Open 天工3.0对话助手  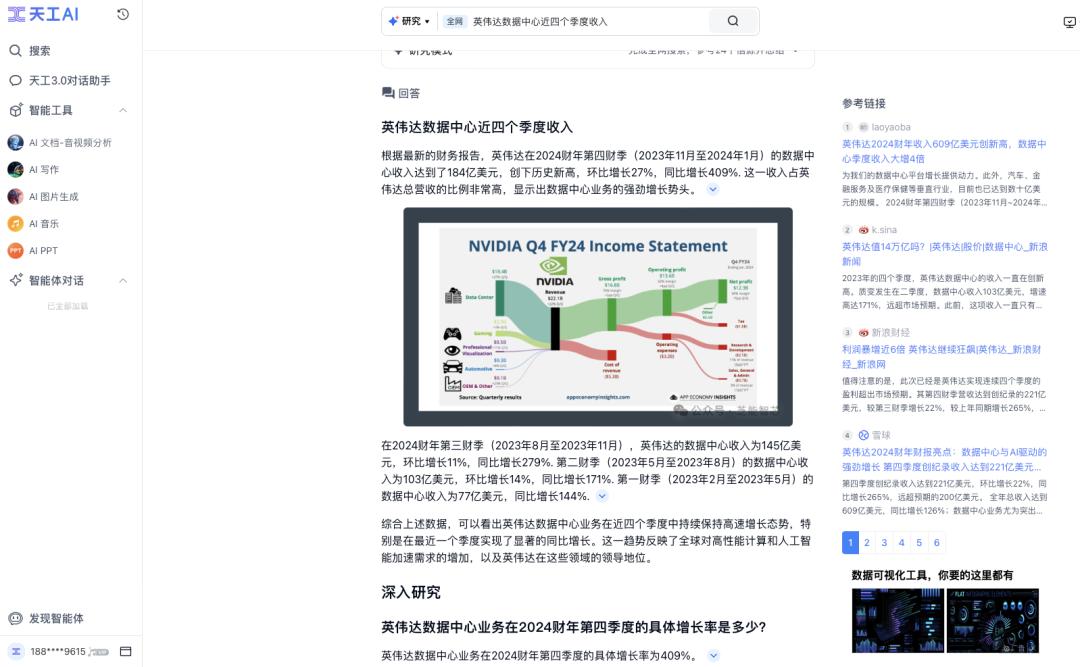(69, 81)
